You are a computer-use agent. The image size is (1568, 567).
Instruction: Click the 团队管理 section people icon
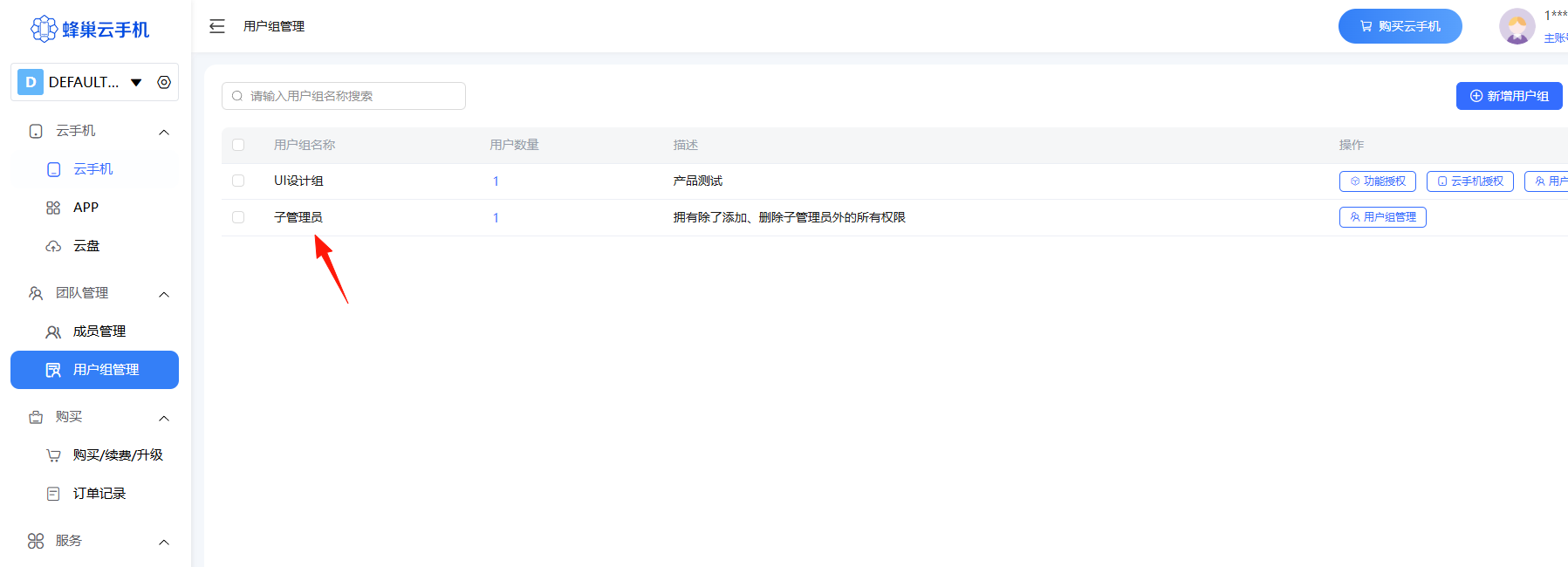(36, 293)
